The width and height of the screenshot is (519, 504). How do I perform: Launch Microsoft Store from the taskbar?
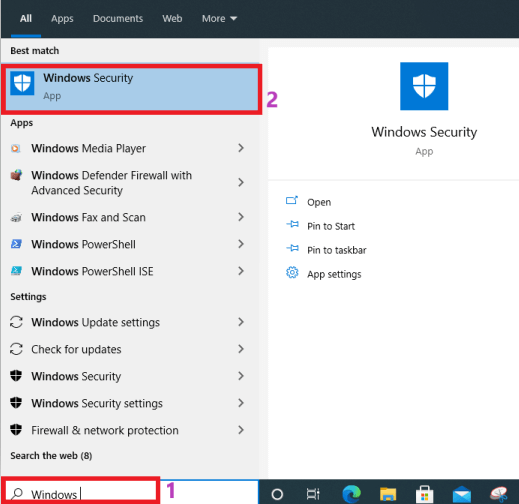[x=425, y=494]
